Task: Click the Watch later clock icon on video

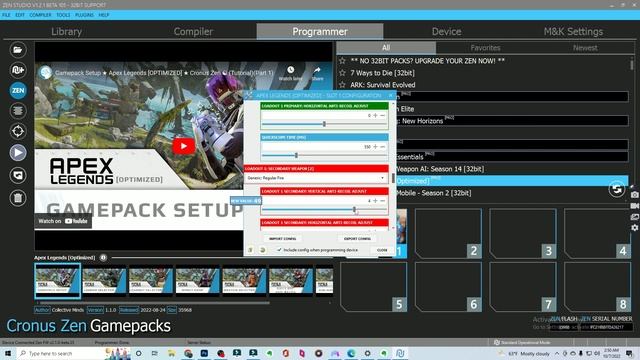Action: pyautogui.click(x=291, y=70)
